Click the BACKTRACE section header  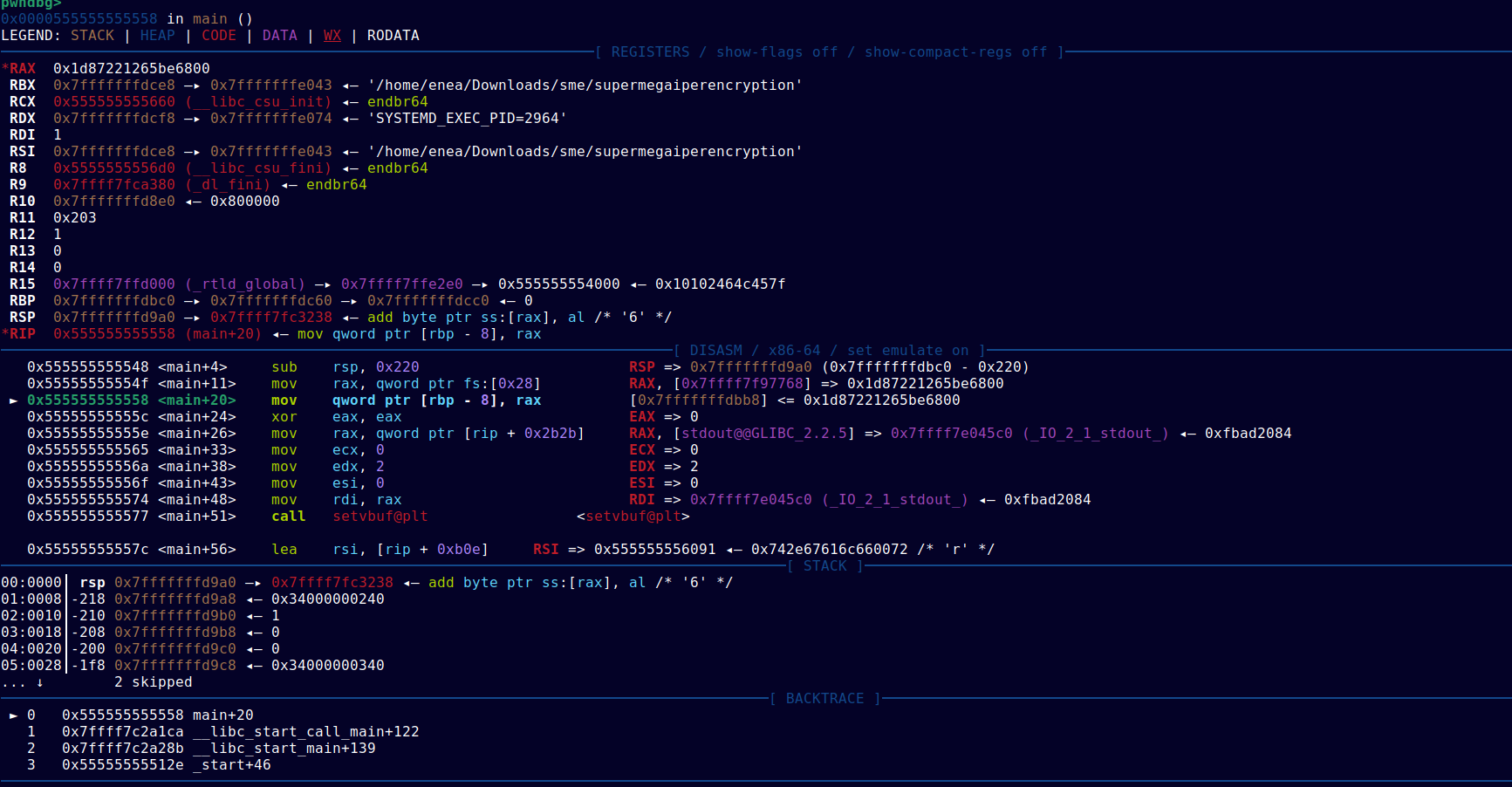click(x=825, y=698)
